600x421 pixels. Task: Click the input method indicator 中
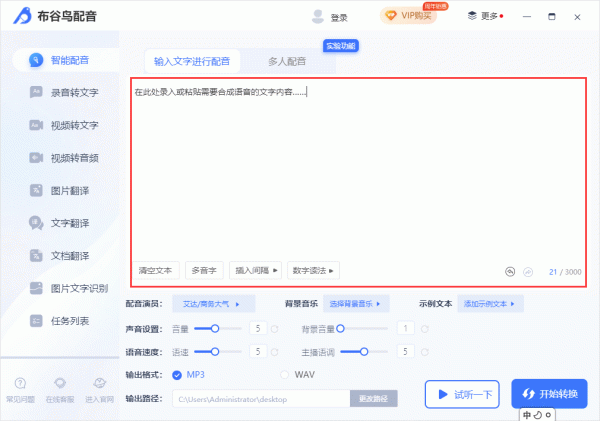[x=527, y=415]
